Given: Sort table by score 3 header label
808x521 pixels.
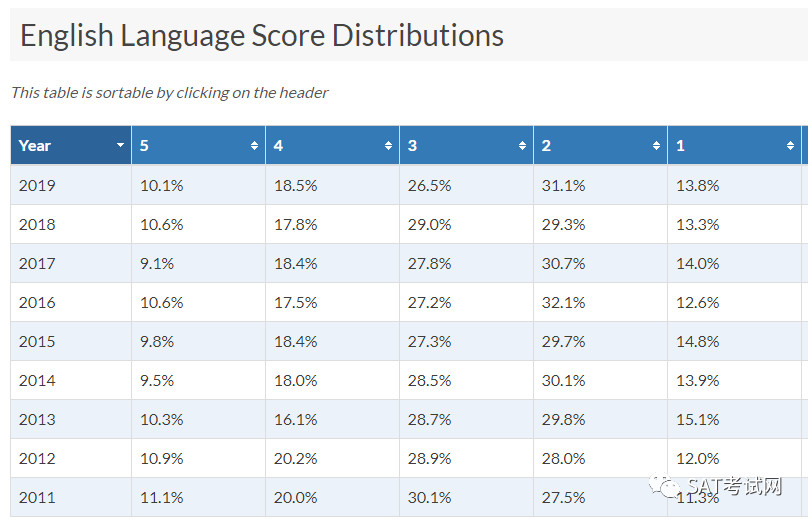Looking at the screenshot, I should pyautogui.click(x=412, y=146).
